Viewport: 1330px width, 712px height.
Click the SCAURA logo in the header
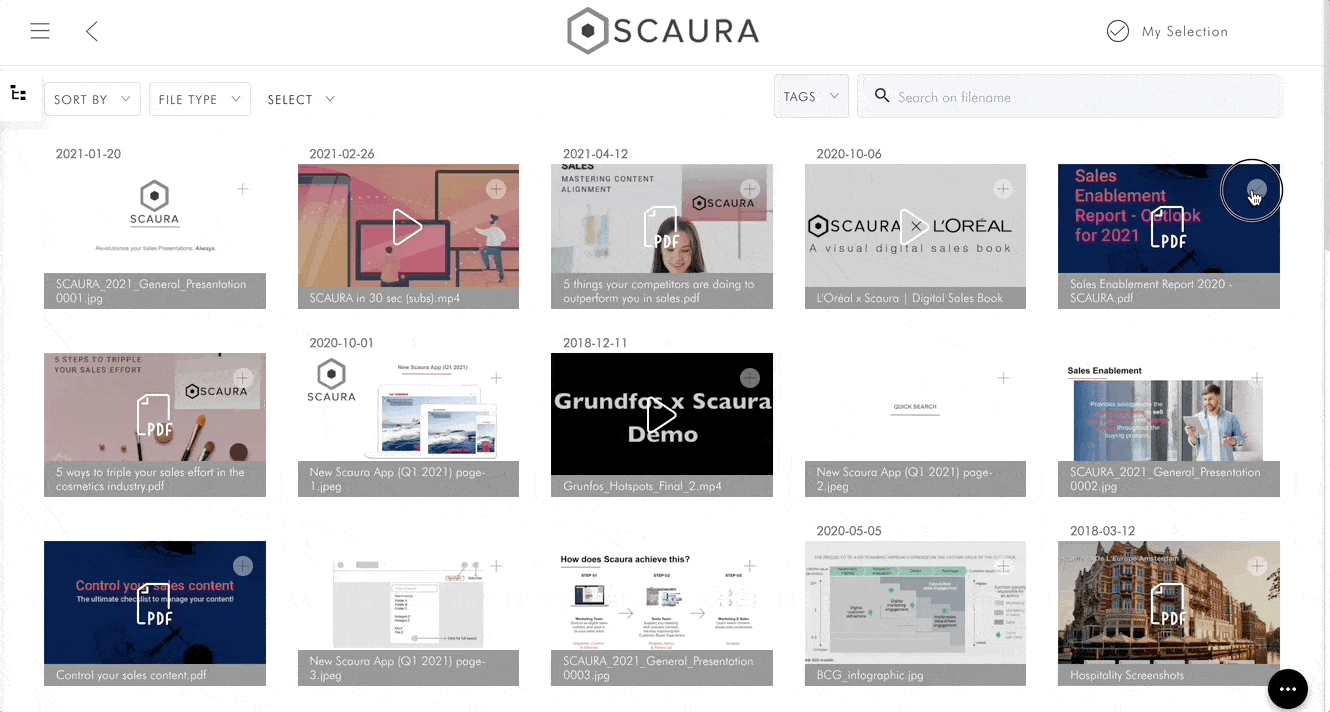664,31
